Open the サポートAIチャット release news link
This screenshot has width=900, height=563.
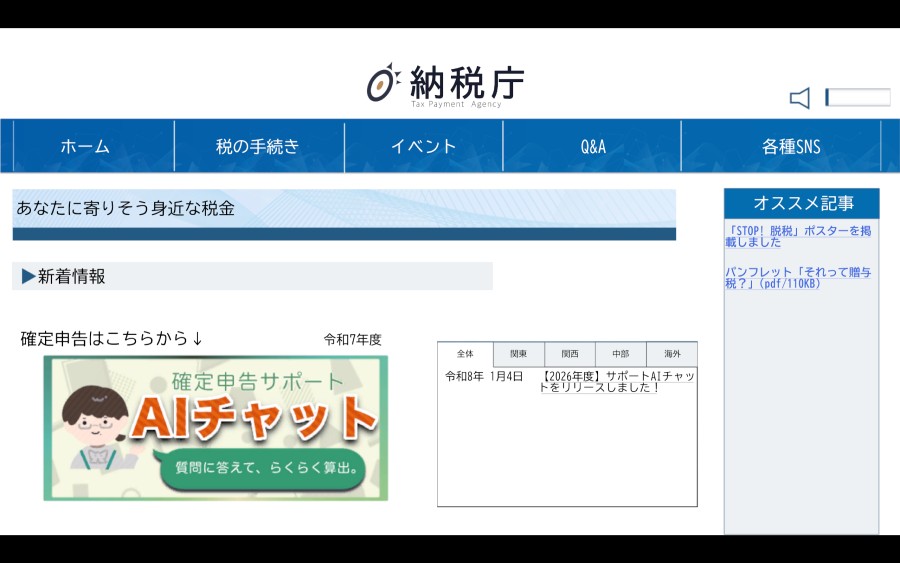(617, 381)
